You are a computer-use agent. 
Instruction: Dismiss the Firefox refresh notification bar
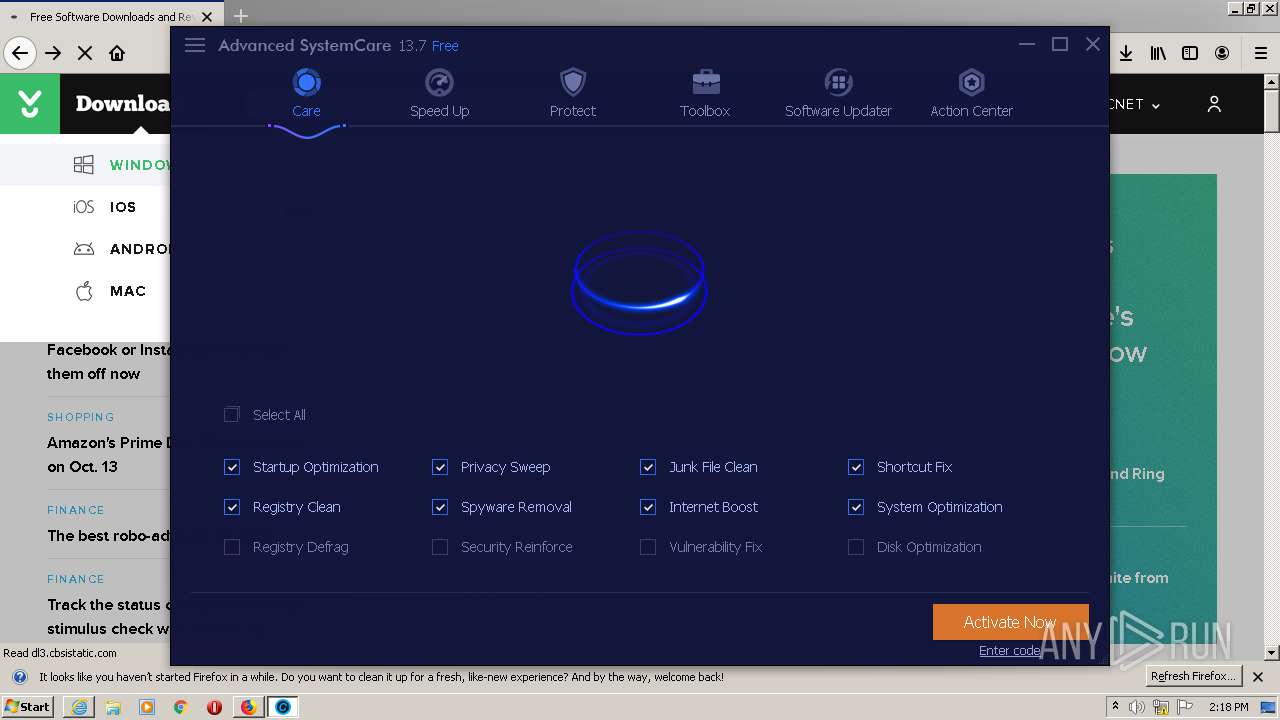(1258, 677)
